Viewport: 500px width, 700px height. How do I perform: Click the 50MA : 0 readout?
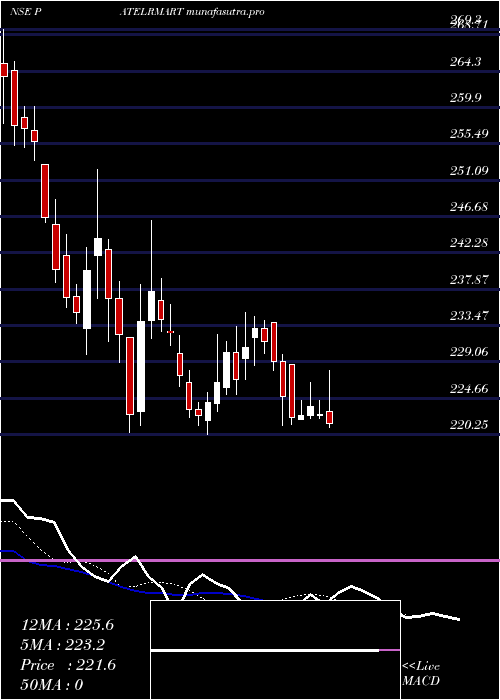tap(52, 685)
